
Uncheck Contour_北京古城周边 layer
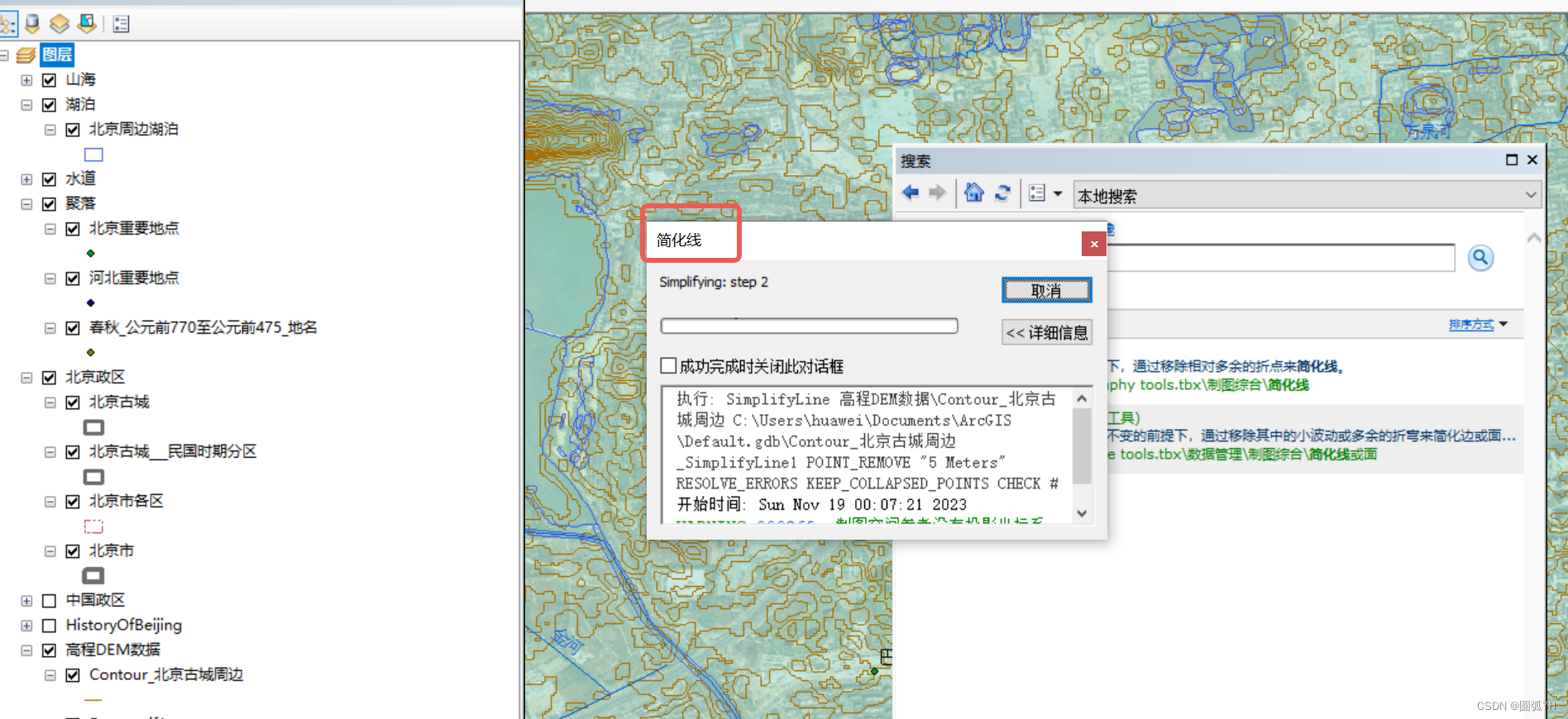point(73,675)
